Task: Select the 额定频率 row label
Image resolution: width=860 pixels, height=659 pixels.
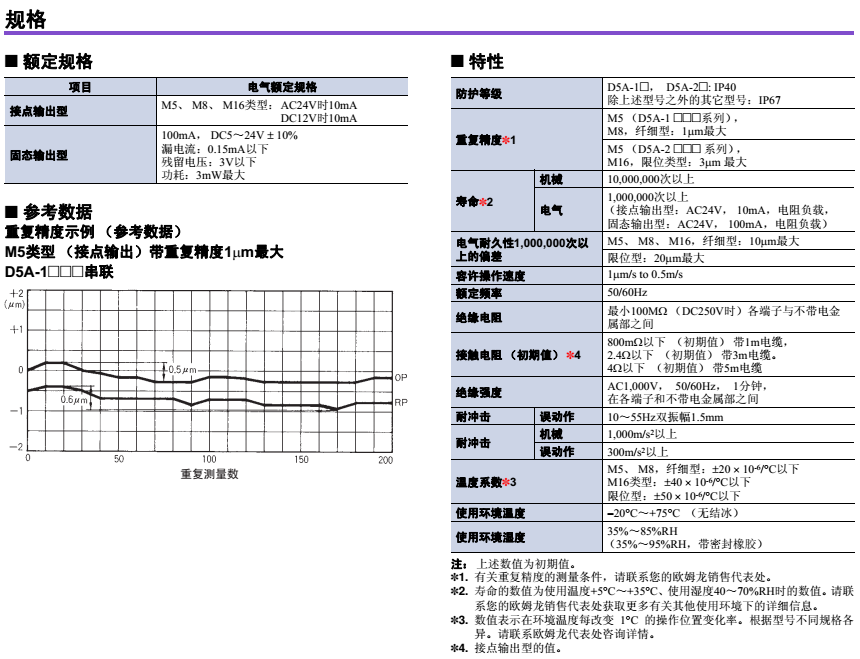Action: pyautogui.click(x=479, y=294)
